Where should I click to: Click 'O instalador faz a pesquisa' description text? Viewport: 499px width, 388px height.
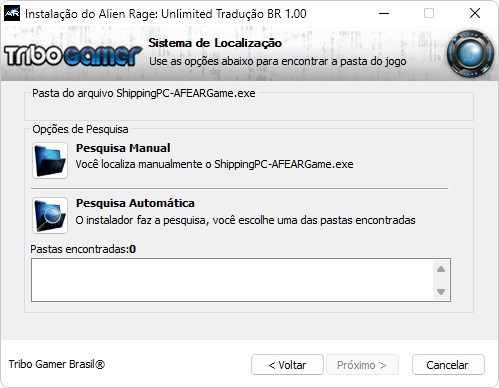click(245, 220)
